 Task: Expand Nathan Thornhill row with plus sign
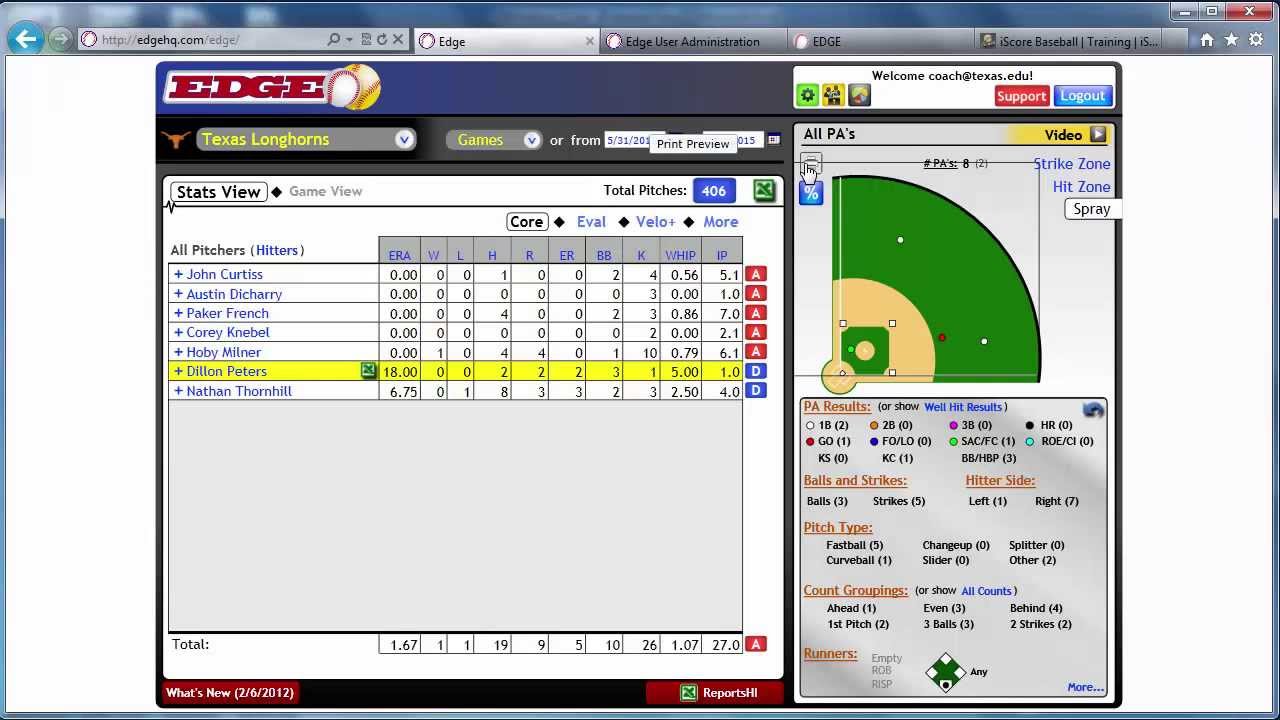178,391
